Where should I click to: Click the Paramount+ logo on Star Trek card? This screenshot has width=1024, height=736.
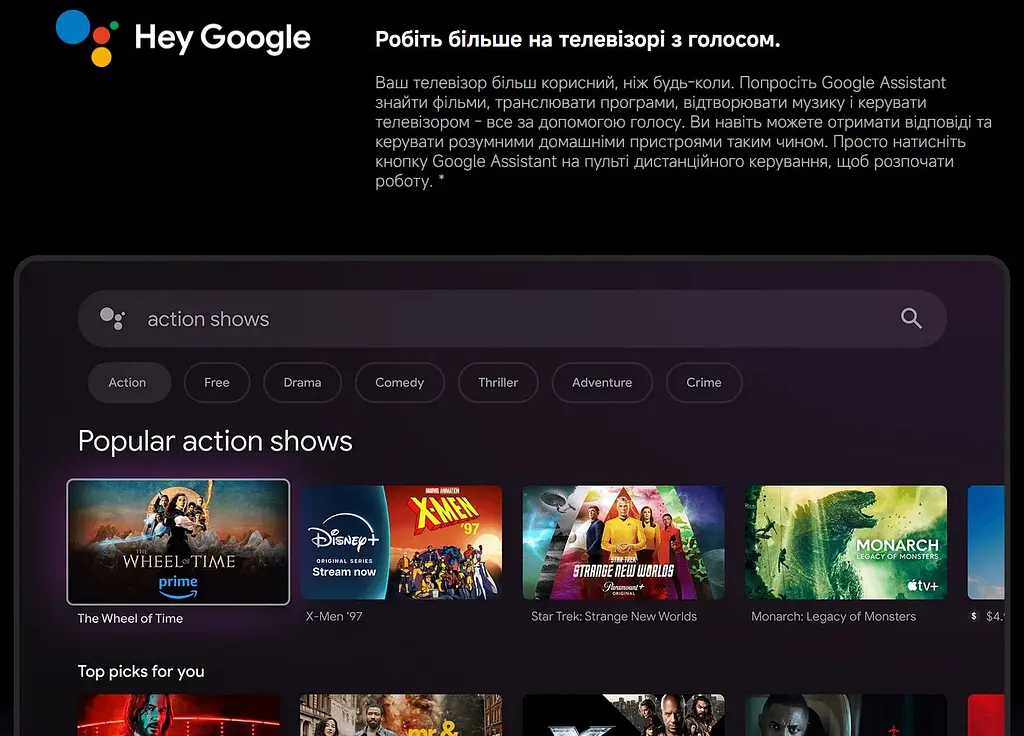tap(624, 588)
